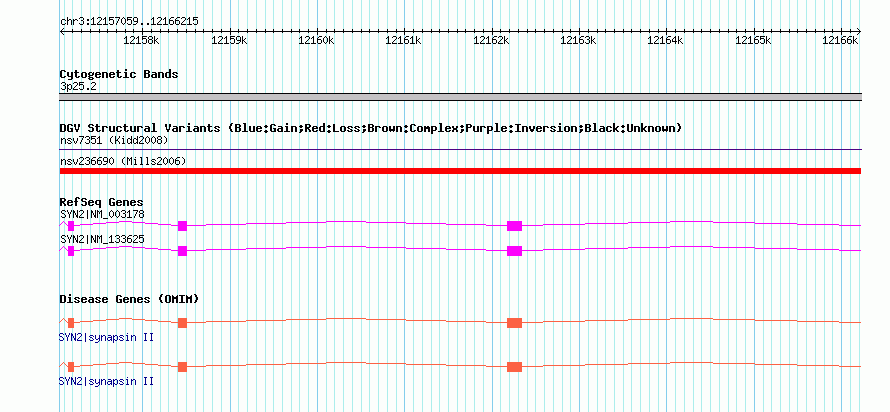This screenshot has width=890, height=412.
Task: Select the narrow leftmost exon of SYN2|NM_133625
Action: (71, 251)
